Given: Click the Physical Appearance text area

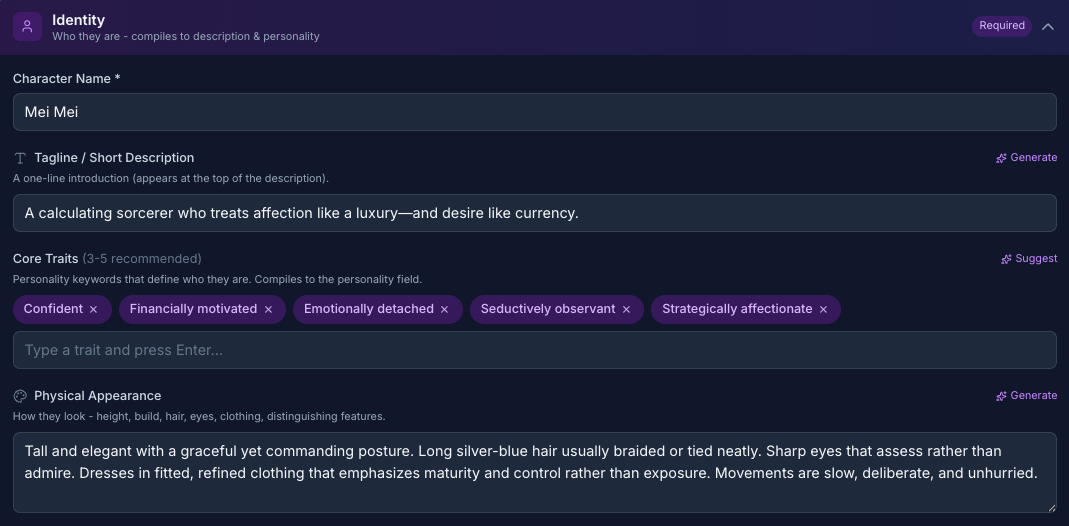Looking at the screenshot, I should pos(534,472).
